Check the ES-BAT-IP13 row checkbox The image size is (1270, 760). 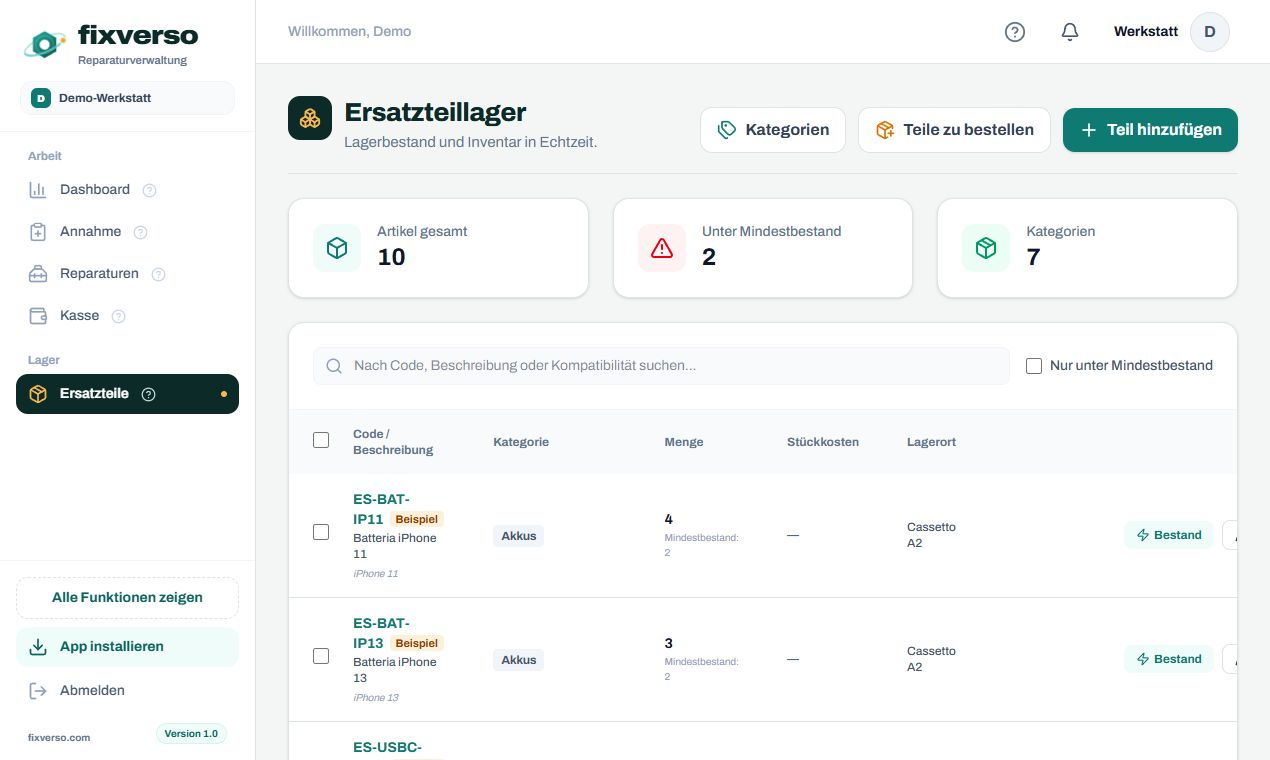click(321, 656)
